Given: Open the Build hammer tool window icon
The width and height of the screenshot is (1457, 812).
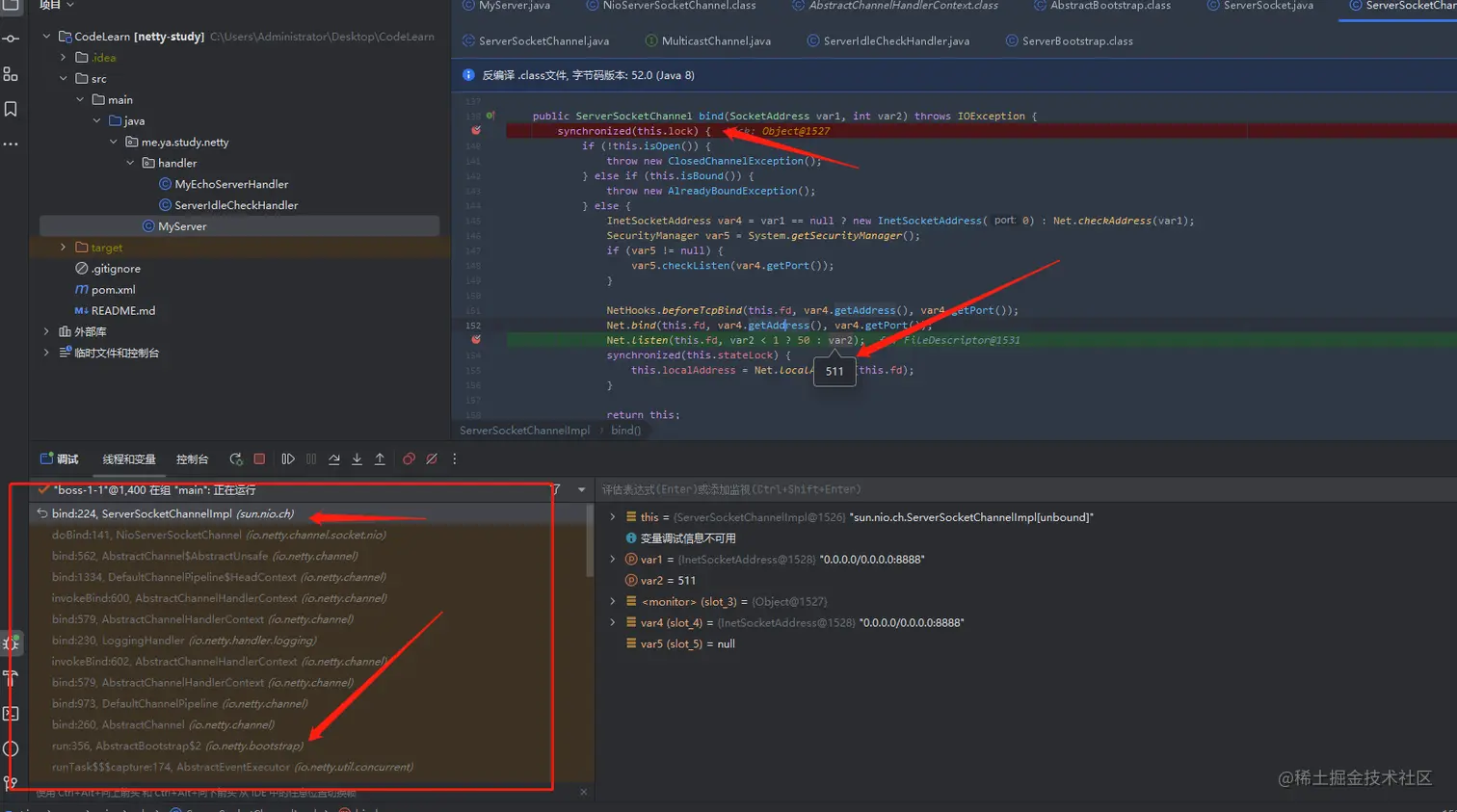Looking at the screenshot, I should point(11,678).
